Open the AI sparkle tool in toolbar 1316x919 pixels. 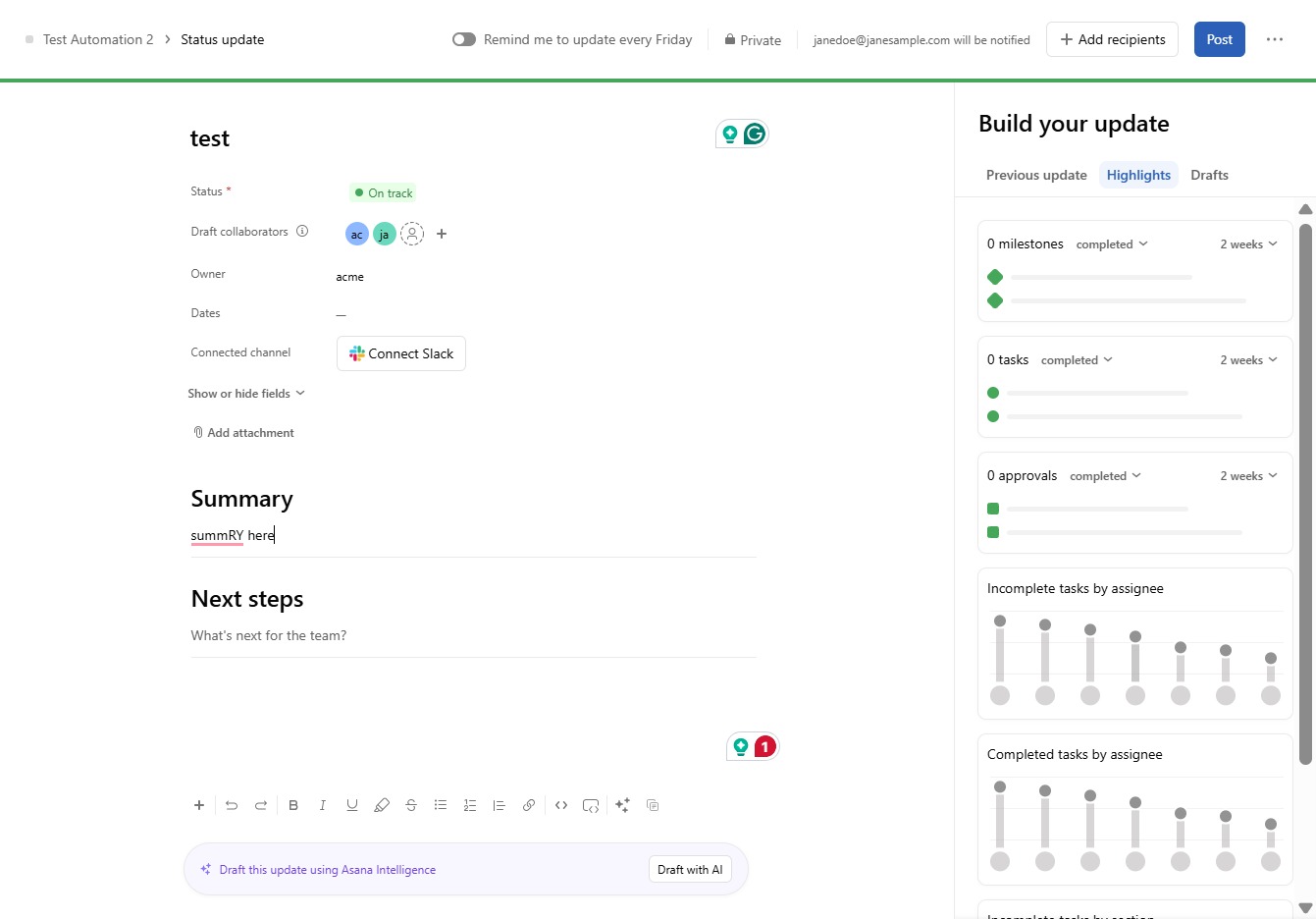coord(622,805)
